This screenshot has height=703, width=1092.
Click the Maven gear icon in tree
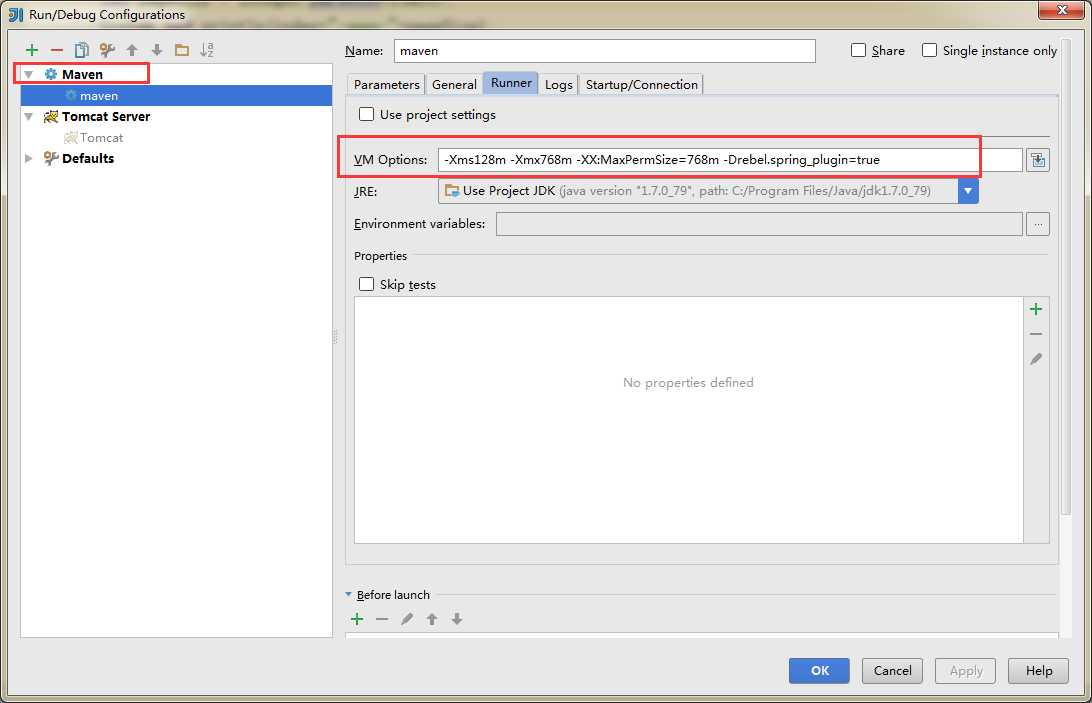click(51, 74)
